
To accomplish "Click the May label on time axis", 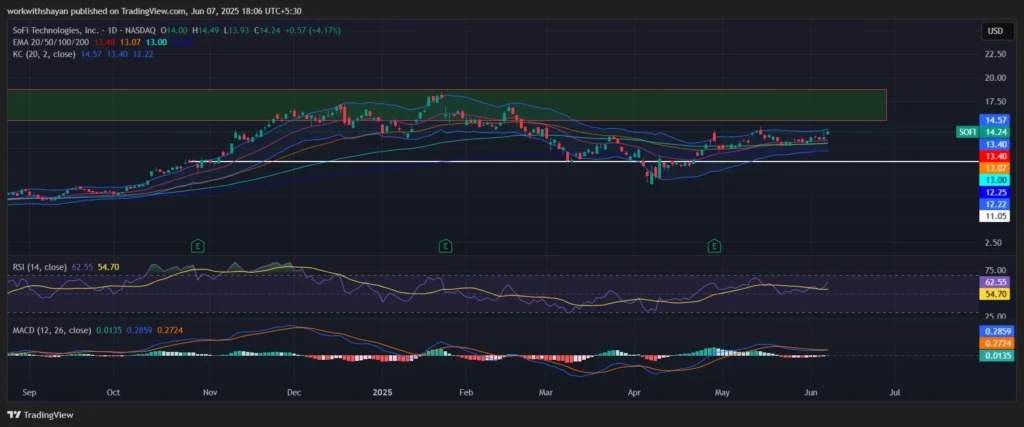I will point(722,393).
